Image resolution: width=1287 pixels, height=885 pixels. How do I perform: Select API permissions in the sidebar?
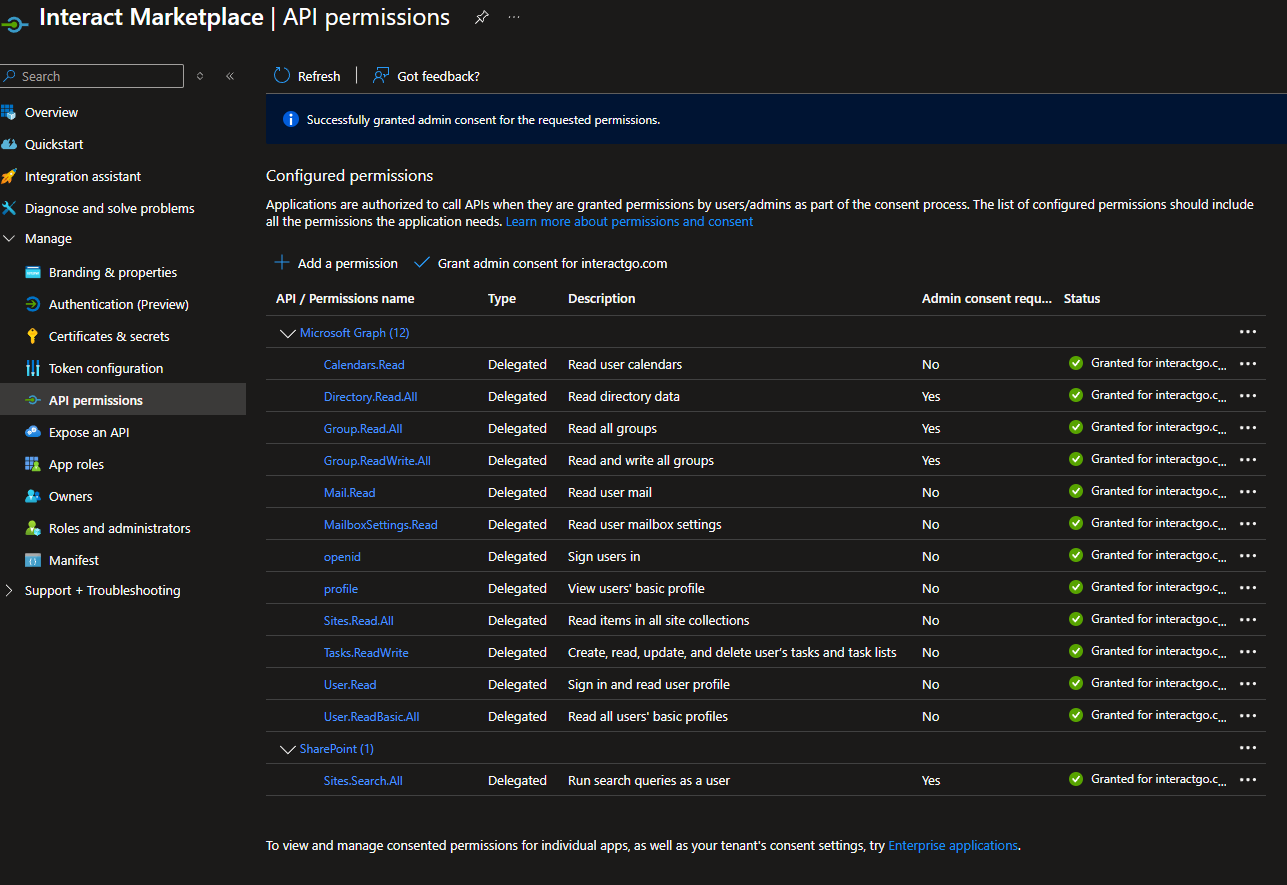[x=123, y=400]
